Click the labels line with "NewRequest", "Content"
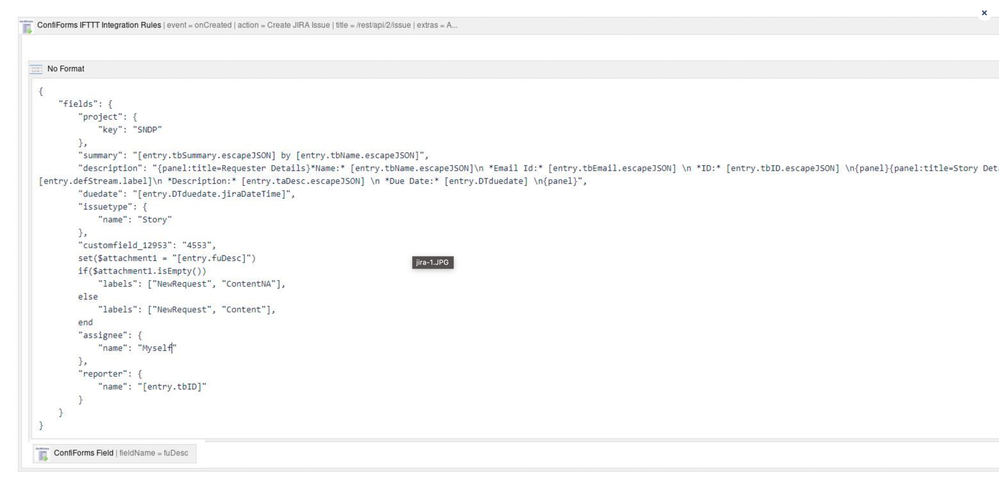The height and width of the screenshot is (484, 999). (x=187, y=310)
